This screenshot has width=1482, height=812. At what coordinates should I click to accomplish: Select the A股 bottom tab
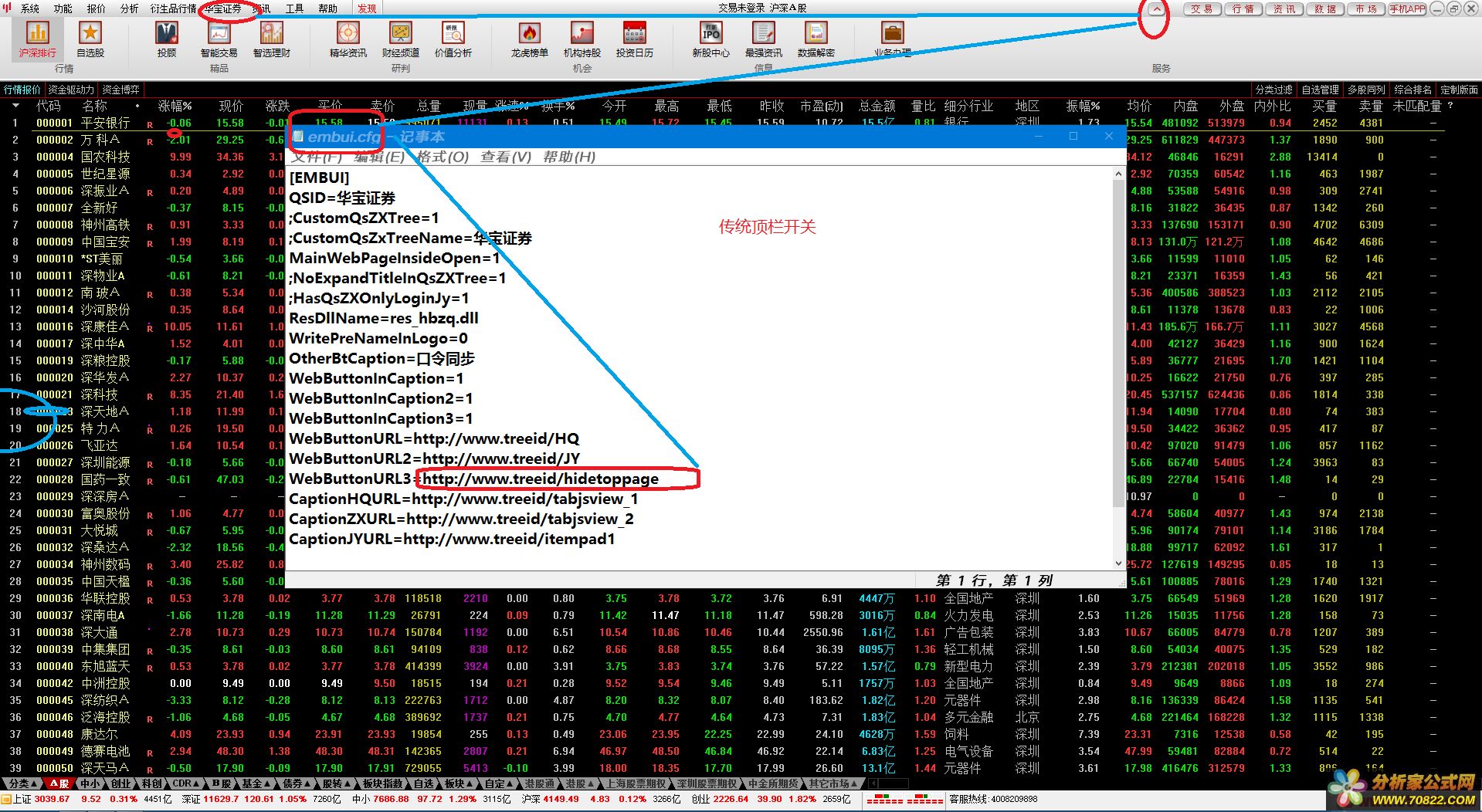[x=59, y=783]
